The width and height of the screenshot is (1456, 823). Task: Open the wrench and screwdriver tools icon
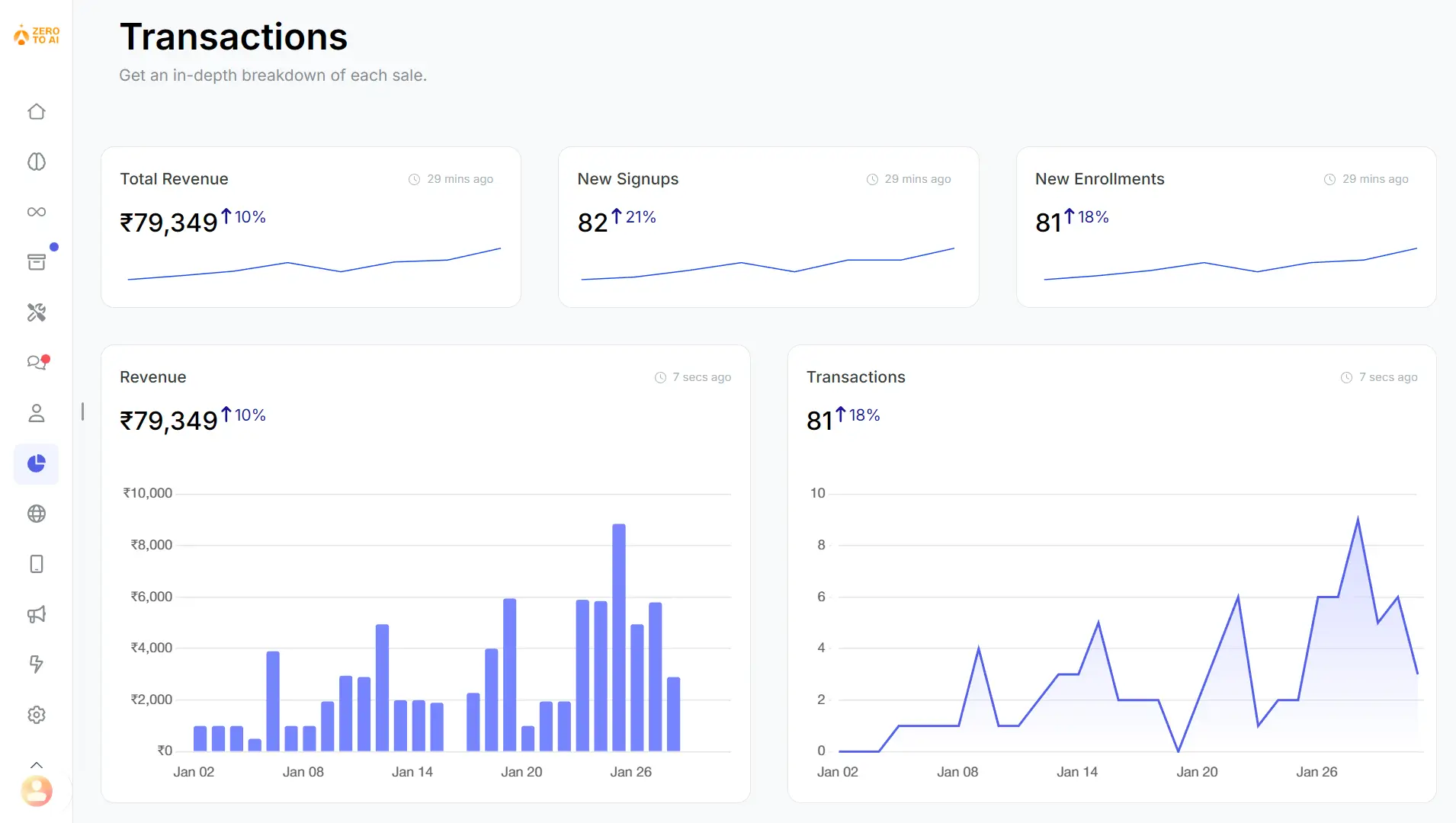click(37, 312)
